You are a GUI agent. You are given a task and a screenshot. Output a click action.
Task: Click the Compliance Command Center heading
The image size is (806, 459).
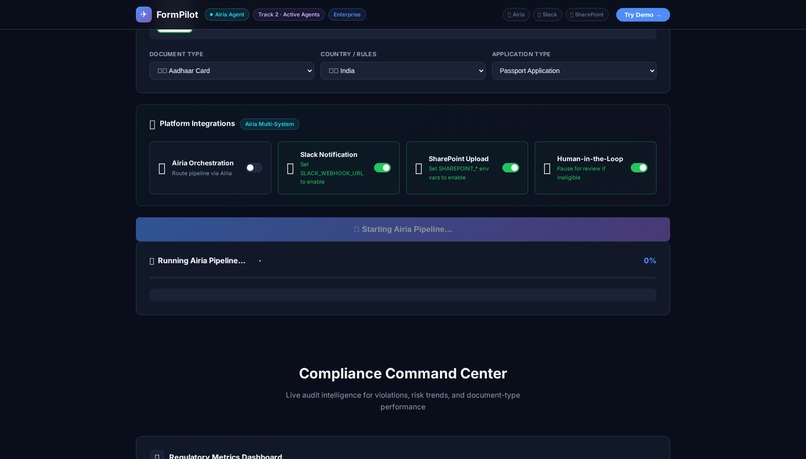click(x=402, y=373)
